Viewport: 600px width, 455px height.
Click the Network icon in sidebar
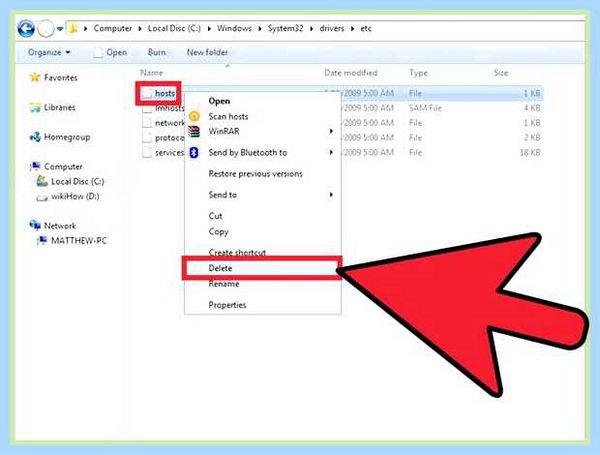click(x=35, y=225)
